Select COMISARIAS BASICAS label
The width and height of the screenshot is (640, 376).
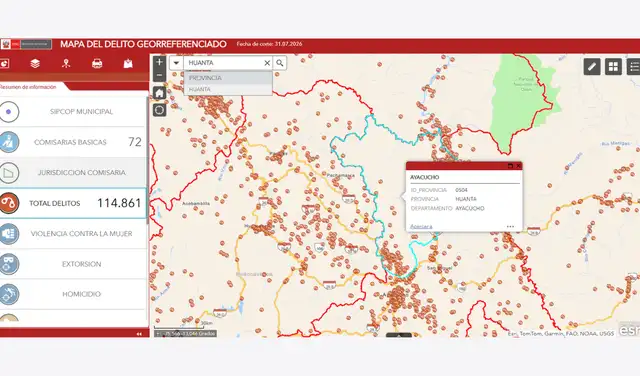70,142
